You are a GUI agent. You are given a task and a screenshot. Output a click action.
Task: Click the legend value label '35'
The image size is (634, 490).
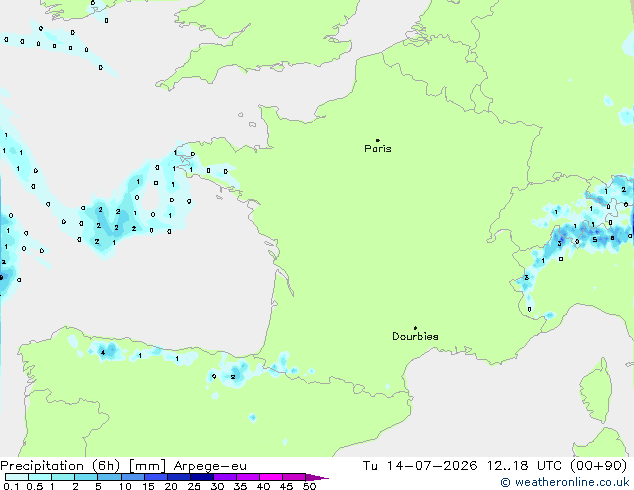click(x=240, y=486)
